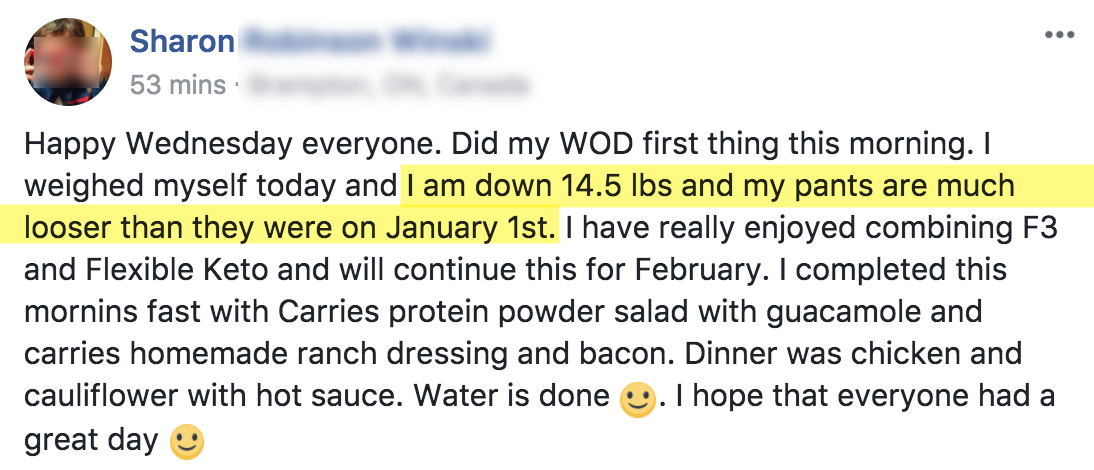This screenshot has height=470, width=1094.
Task: Open the Sharon profile name link
Action: (x=182, y=42)
